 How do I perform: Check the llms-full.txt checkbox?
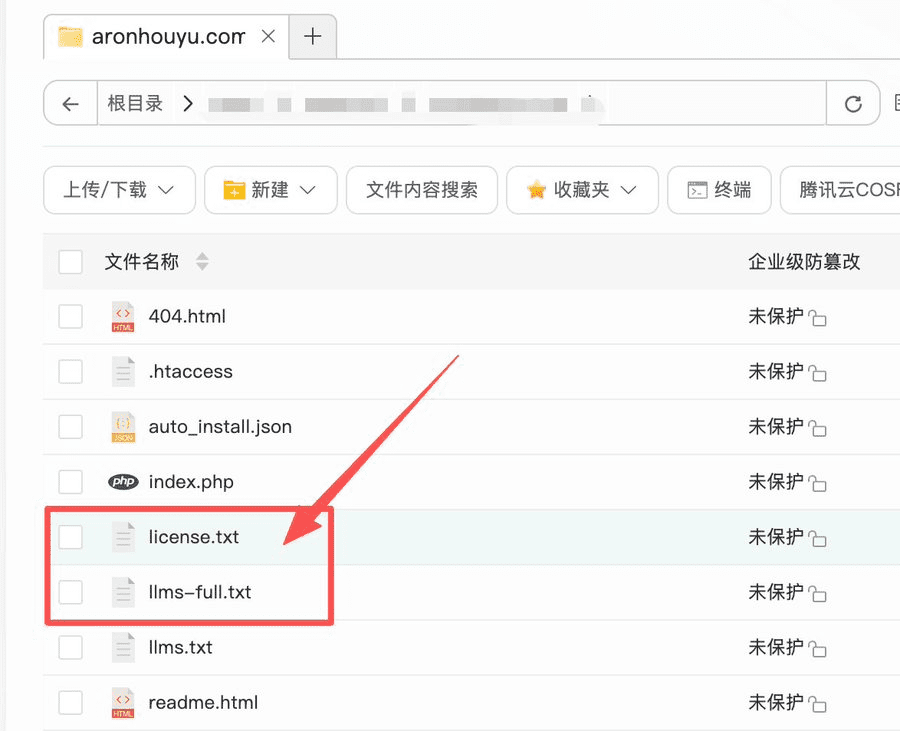[x=71, y=592]
